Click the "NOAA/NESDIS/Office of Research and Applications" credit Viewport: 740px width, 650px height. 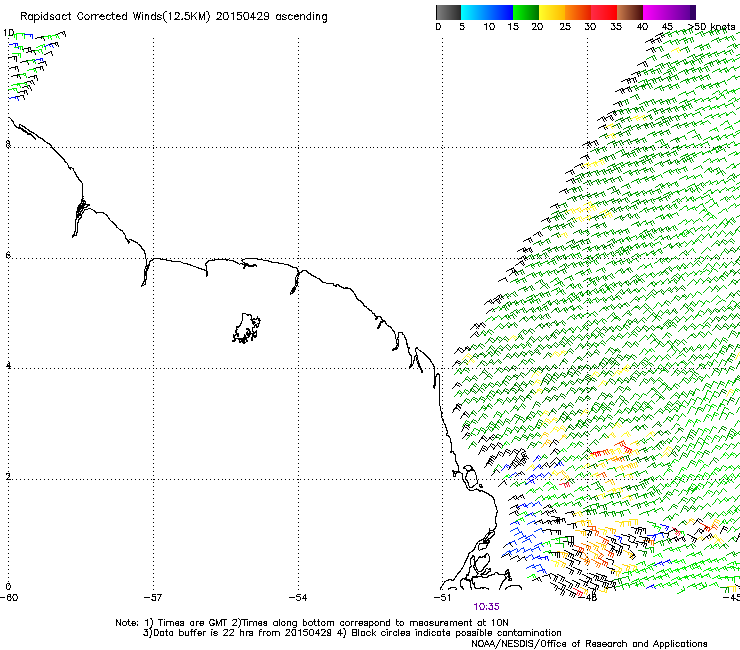(589, 644)
